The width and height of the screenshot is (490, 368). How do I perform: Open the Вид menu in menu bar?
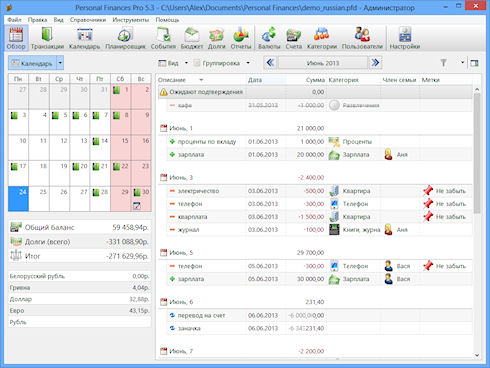(x=59, y=20)
